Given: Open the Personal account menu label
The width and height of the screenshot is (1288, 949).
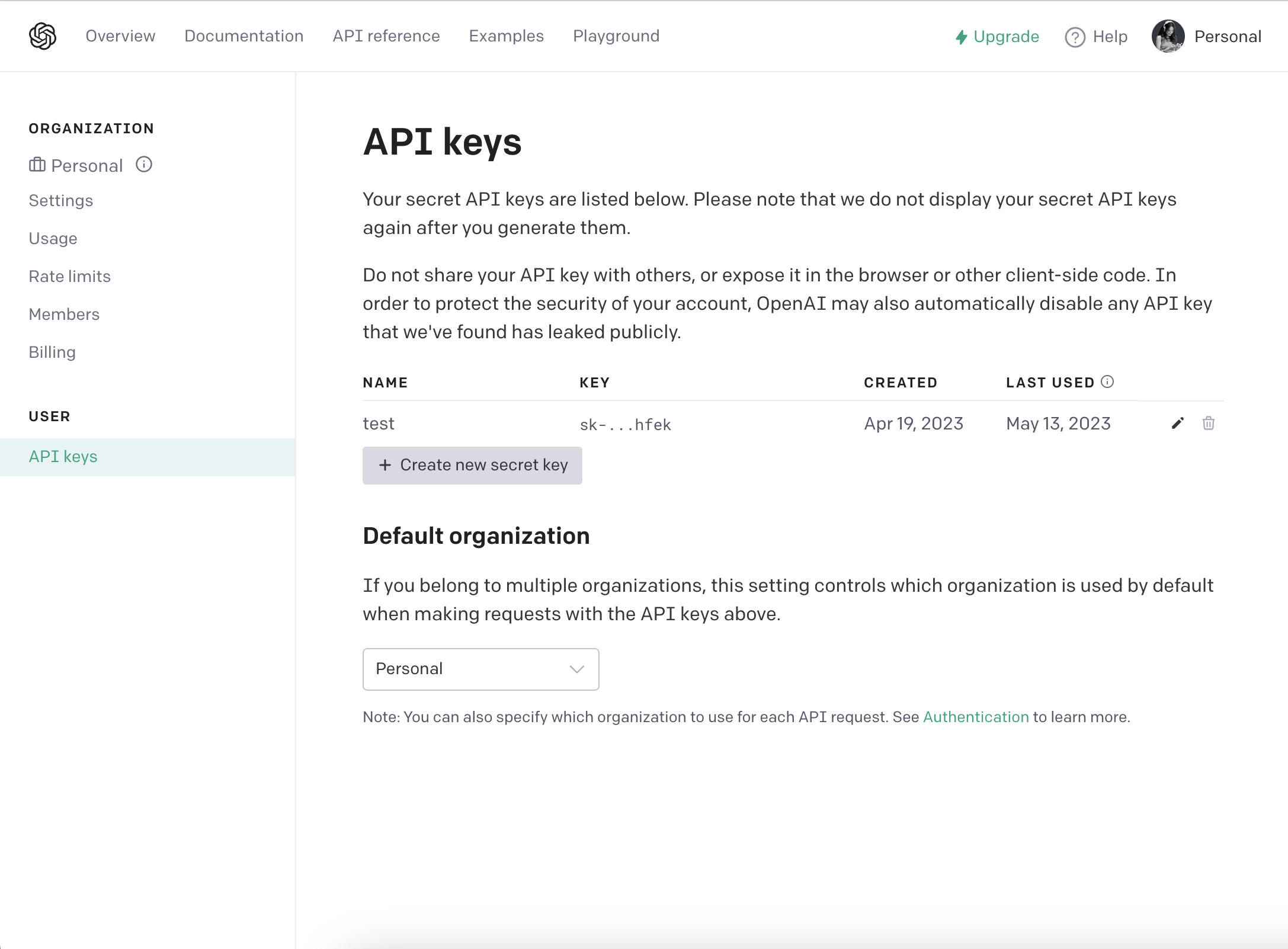Looking at the screenshot, I should pyautogui.click(x=1228, y=37).
